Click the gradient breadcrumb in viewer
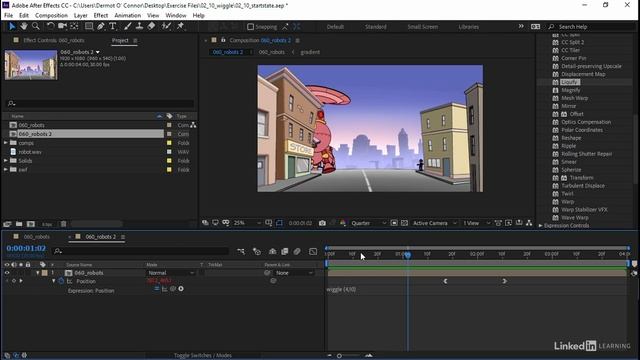The height and width of the screenshot is (360, 640). 310,52
